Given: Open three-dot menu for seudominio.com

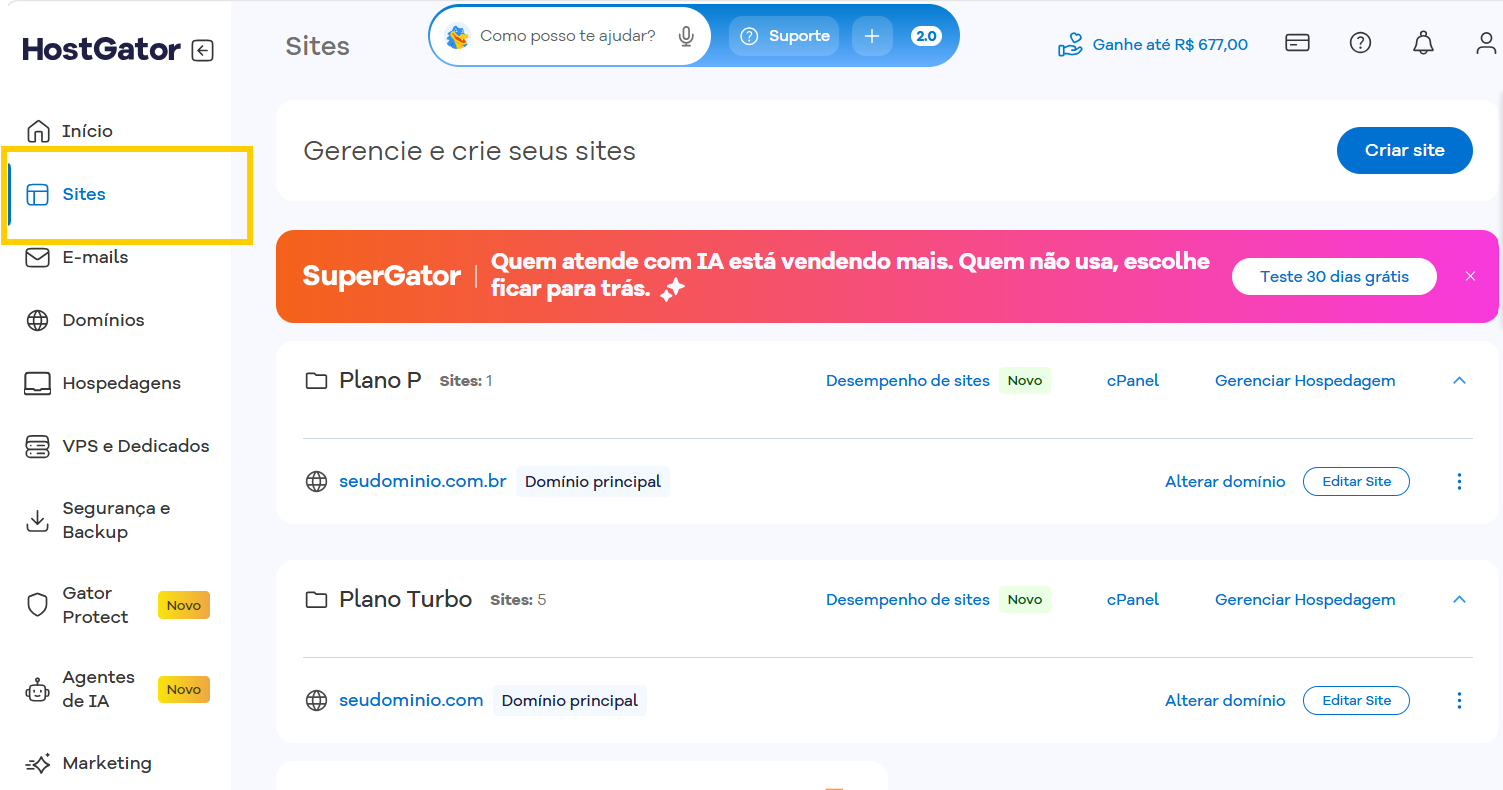Looking at the screenshot, I should [x=1459, y=700].
